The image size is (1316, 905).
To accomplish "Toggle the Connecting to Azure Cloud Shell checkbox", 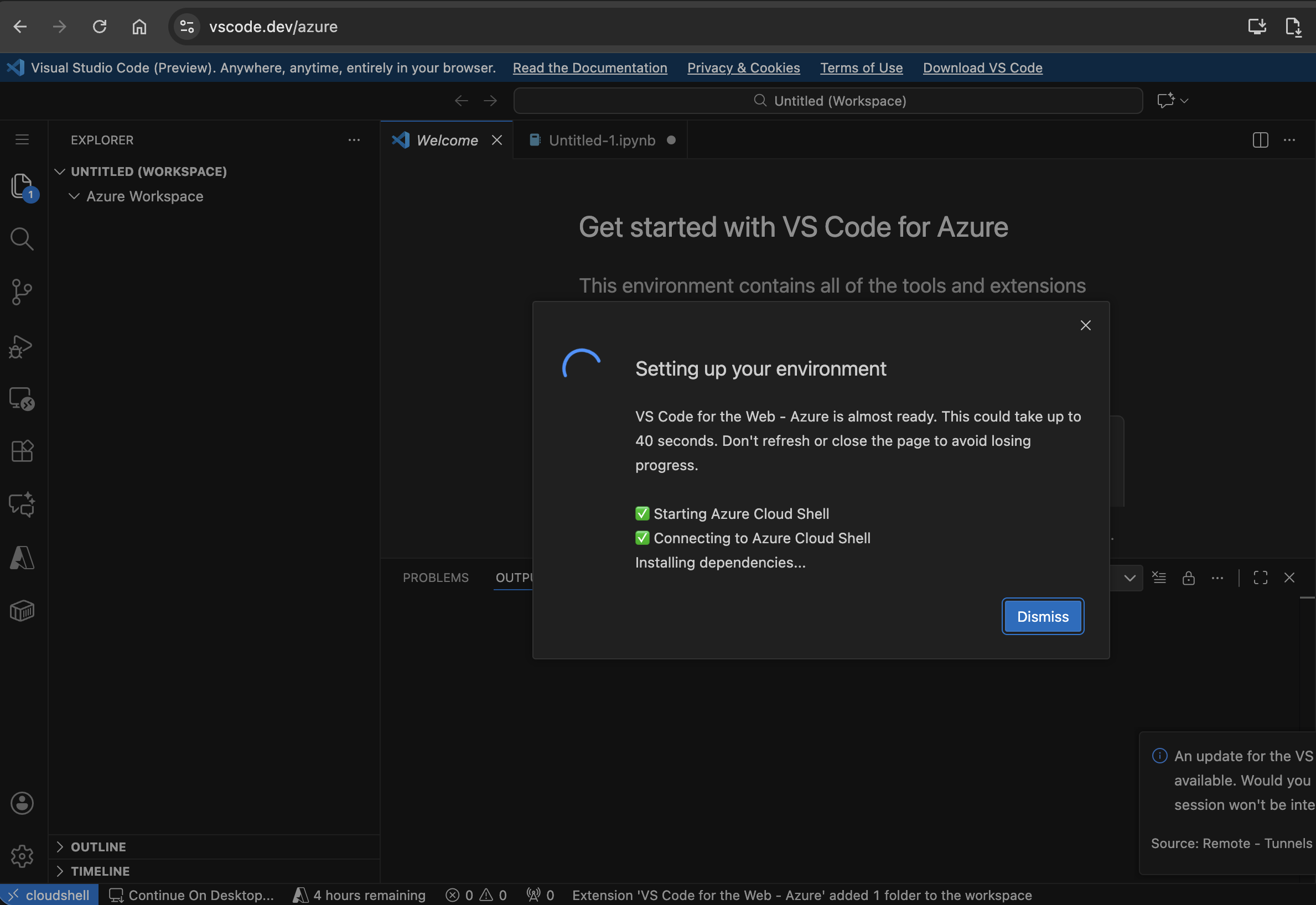I will (643, 538).
